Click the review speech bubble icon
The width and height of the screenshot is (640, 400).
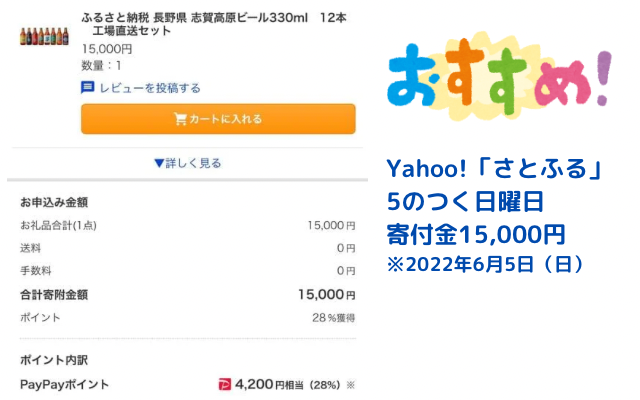87,87
